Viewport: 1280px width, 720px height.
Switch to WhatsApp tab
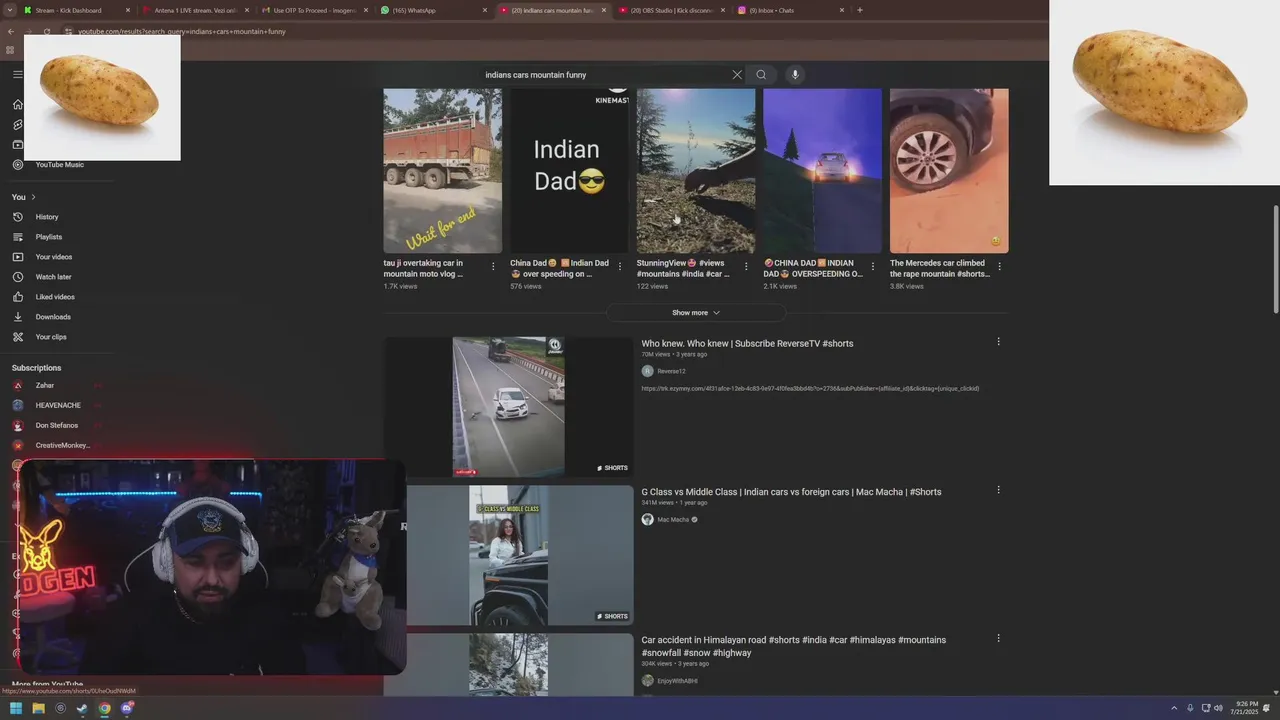tap(434, 10)
